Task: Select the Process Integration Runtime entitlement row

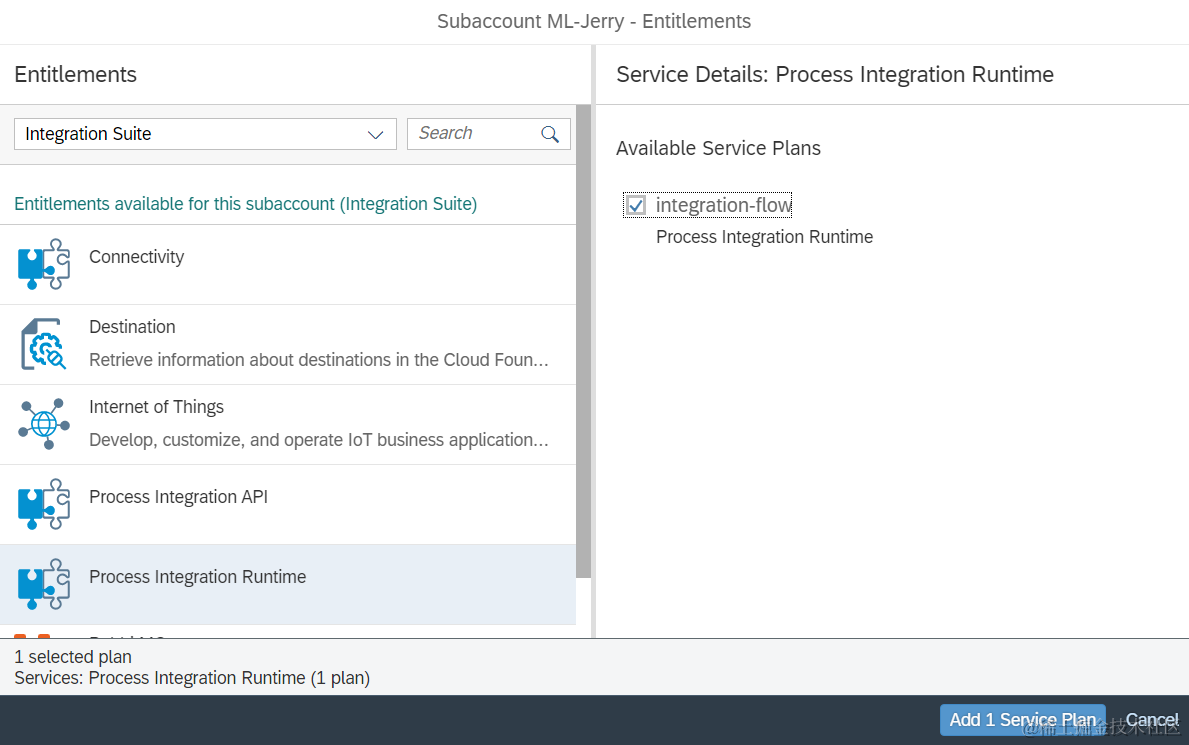Action: click(300, 584)
